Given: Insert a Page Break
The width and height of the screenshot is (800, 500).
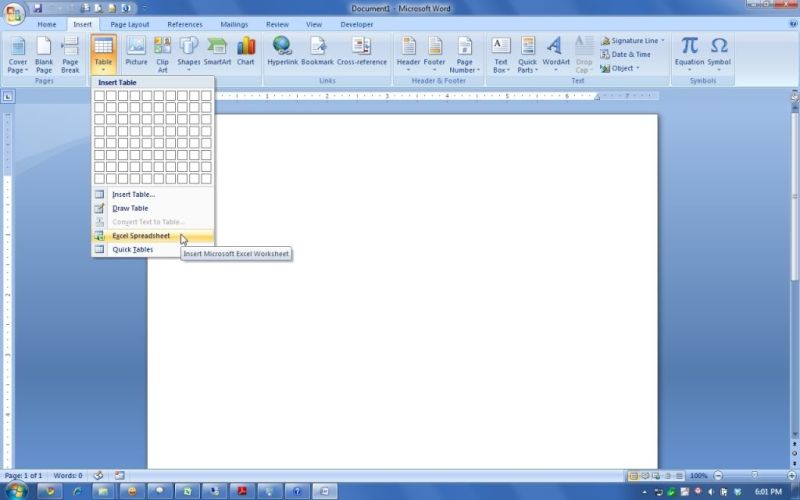Looking at the screenshot, I should [x=70, y=55].
